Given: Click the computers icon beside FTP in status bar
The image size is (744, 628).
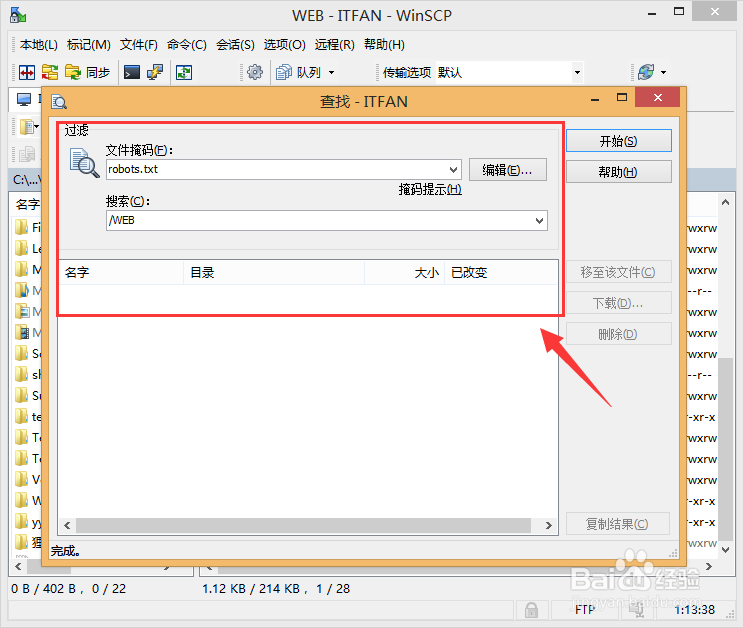Looking at the screenshot, I should tap(636, 610).
